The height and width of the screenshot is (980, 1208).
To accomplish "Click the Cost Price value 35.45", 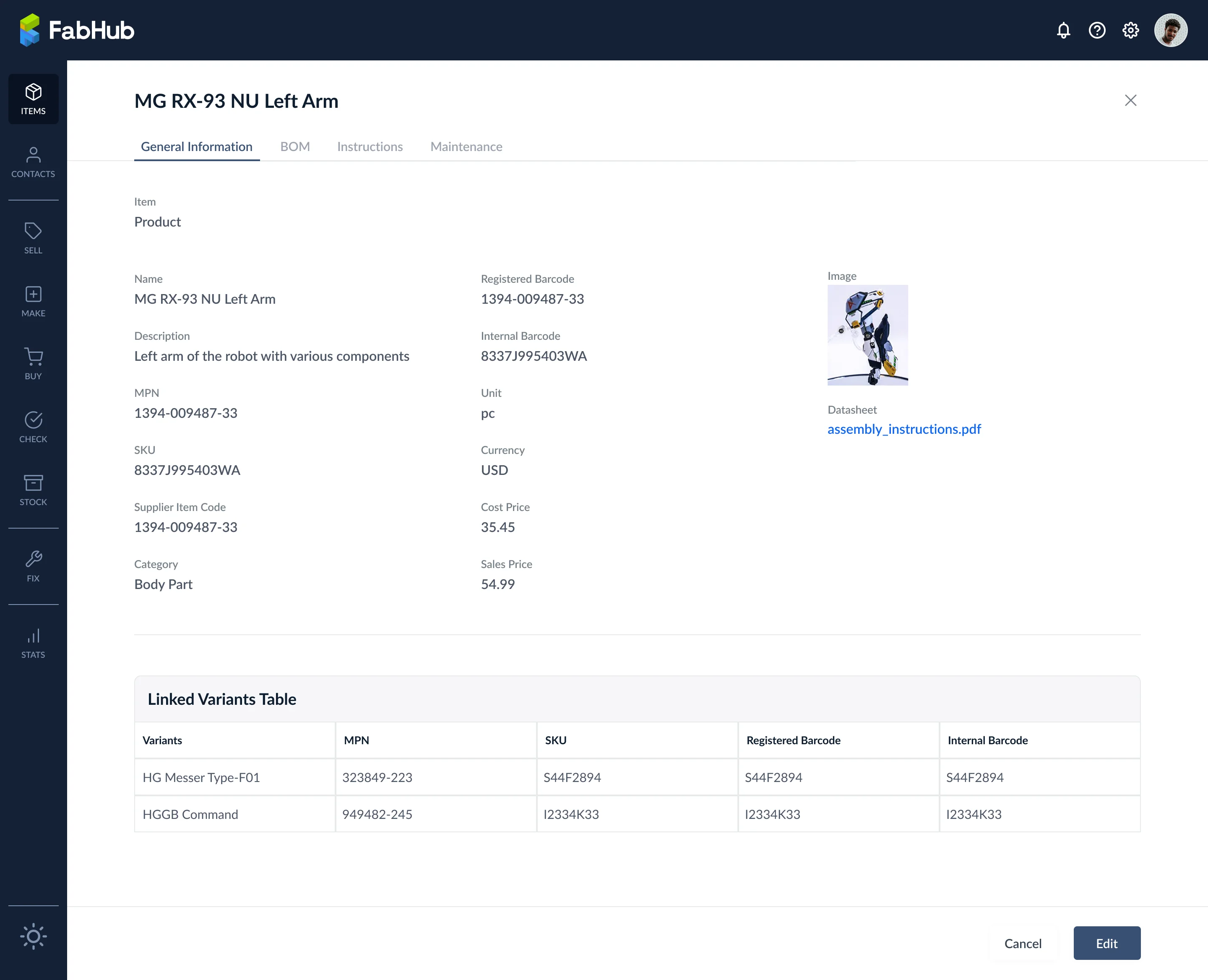I will (497, 527).
